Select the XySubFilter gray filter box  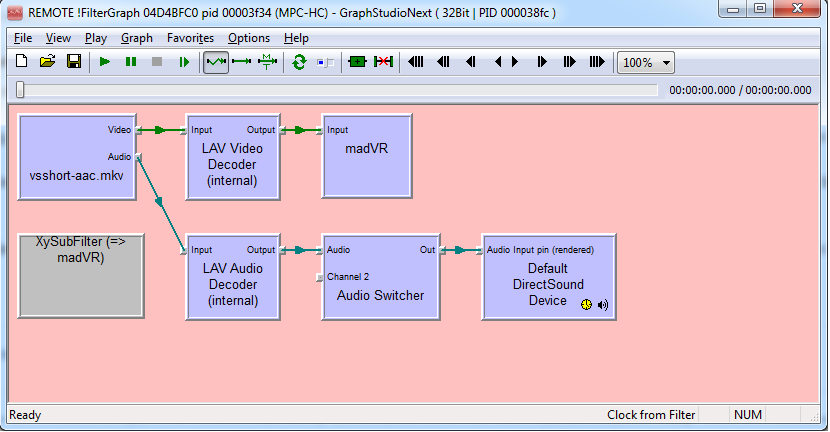point(80,276)
